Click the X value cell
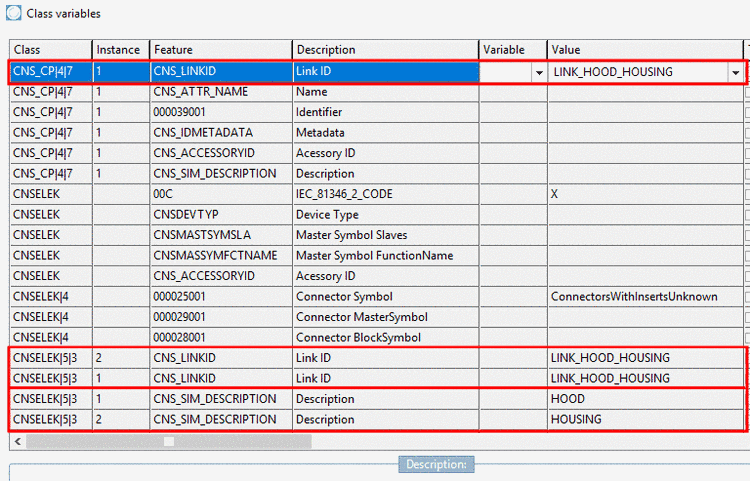Image resolution: width=750 pixels, height=481 pixels. coord(645,194)
